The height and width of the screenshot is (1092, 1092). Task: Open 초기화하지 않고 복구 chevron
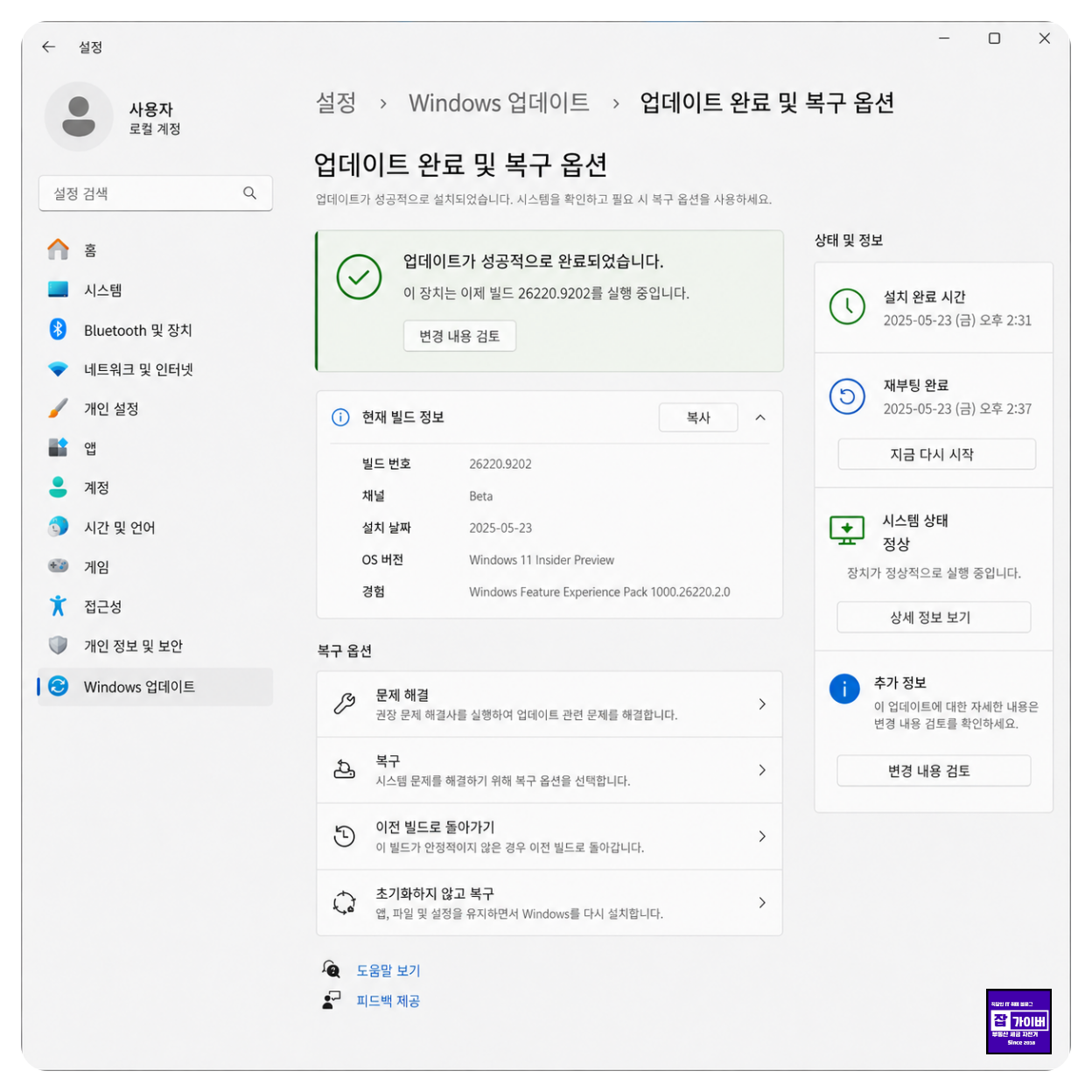click(762, 902)
